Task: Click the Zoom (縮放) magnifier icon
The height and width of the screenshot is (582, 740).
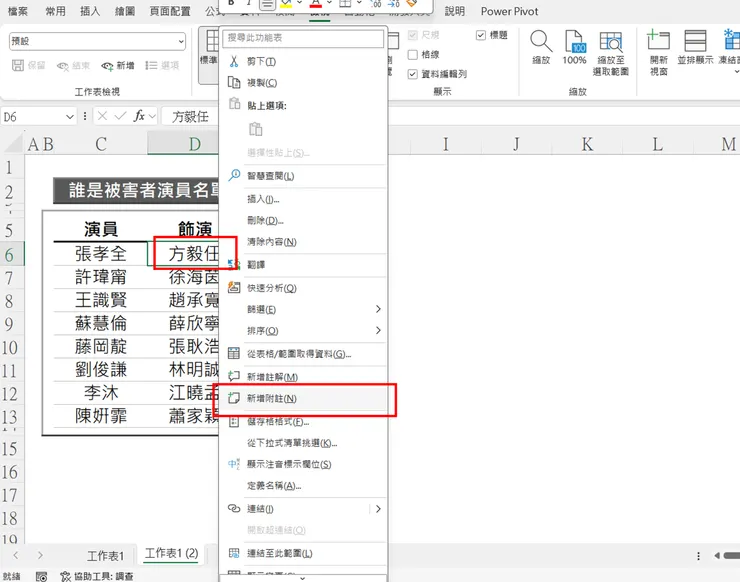Action: (541, 41)
